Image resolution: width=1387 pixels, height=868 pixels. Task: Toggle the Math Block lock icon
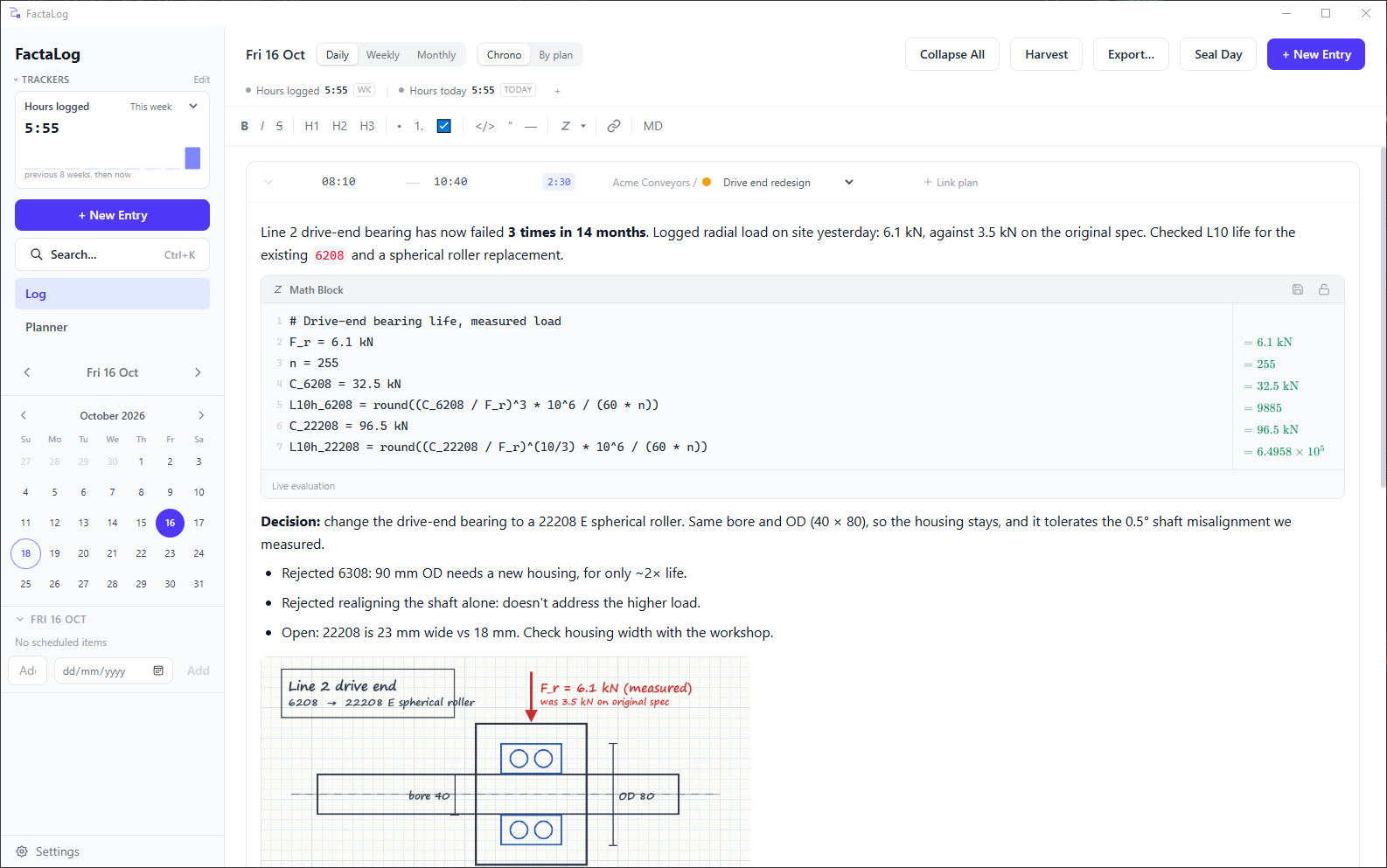click(1324, 289)
